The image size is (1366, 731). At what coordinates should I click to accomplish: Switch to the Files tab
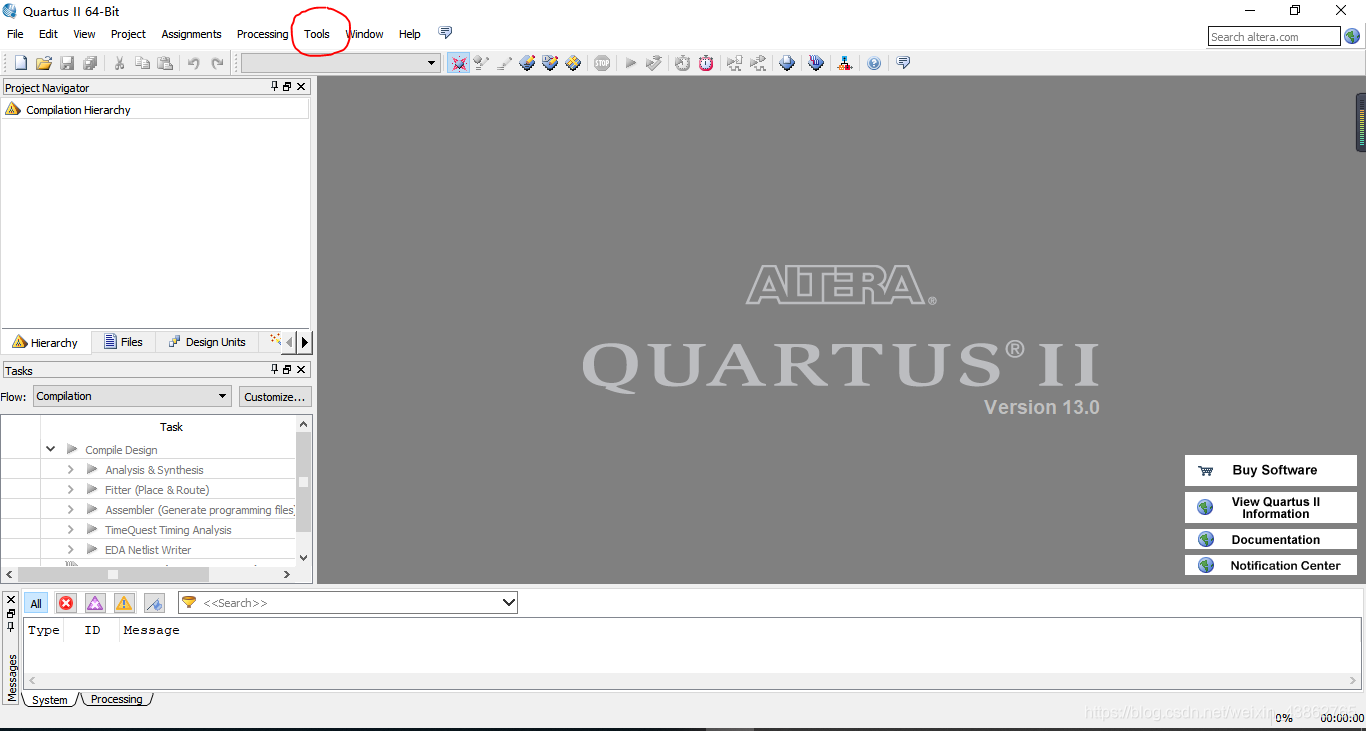coord(124,342)
